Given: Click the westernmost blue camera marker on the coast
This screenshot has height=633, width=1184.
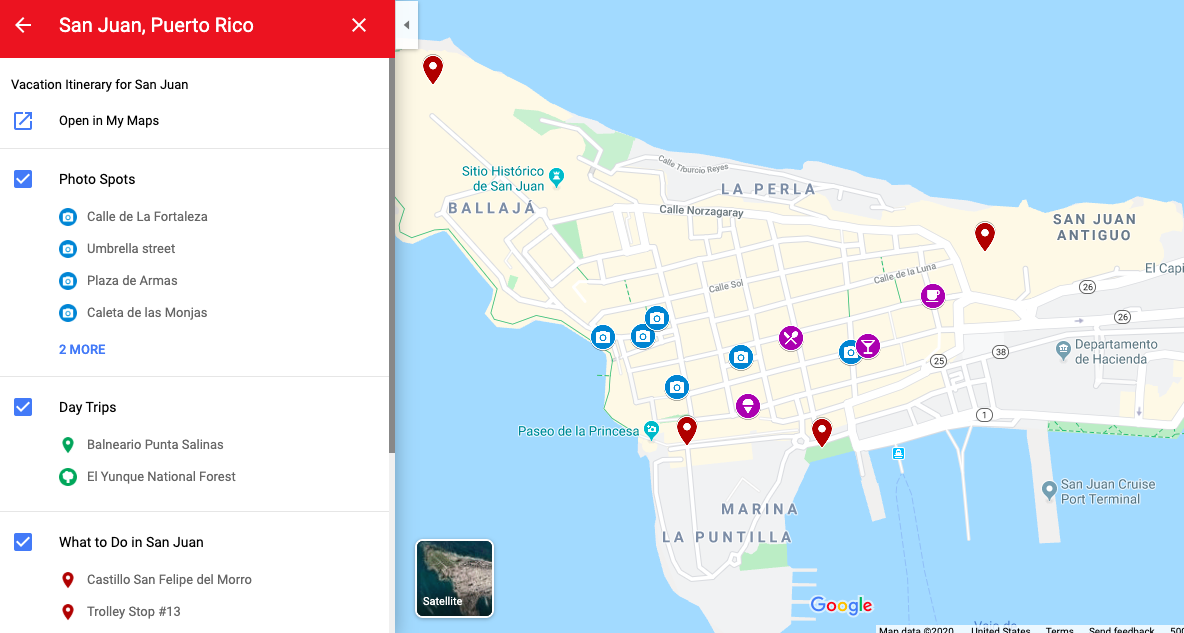Looking at the screenshot, I should click(603, 337).
